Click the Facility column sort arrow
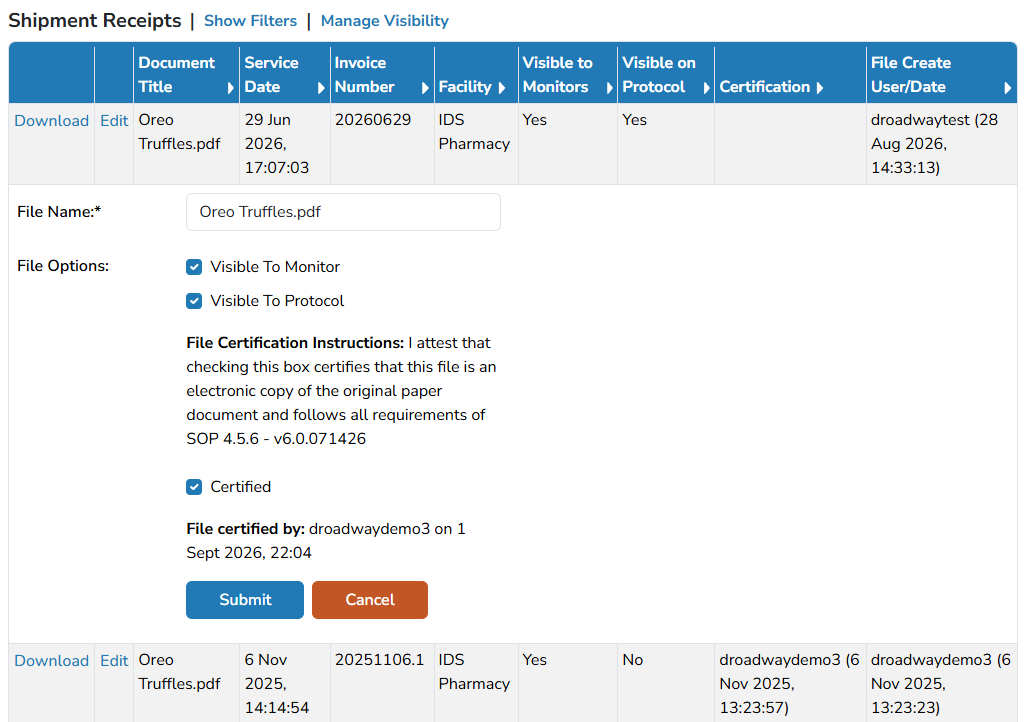Screen dimensions: 1025x722 501,88
